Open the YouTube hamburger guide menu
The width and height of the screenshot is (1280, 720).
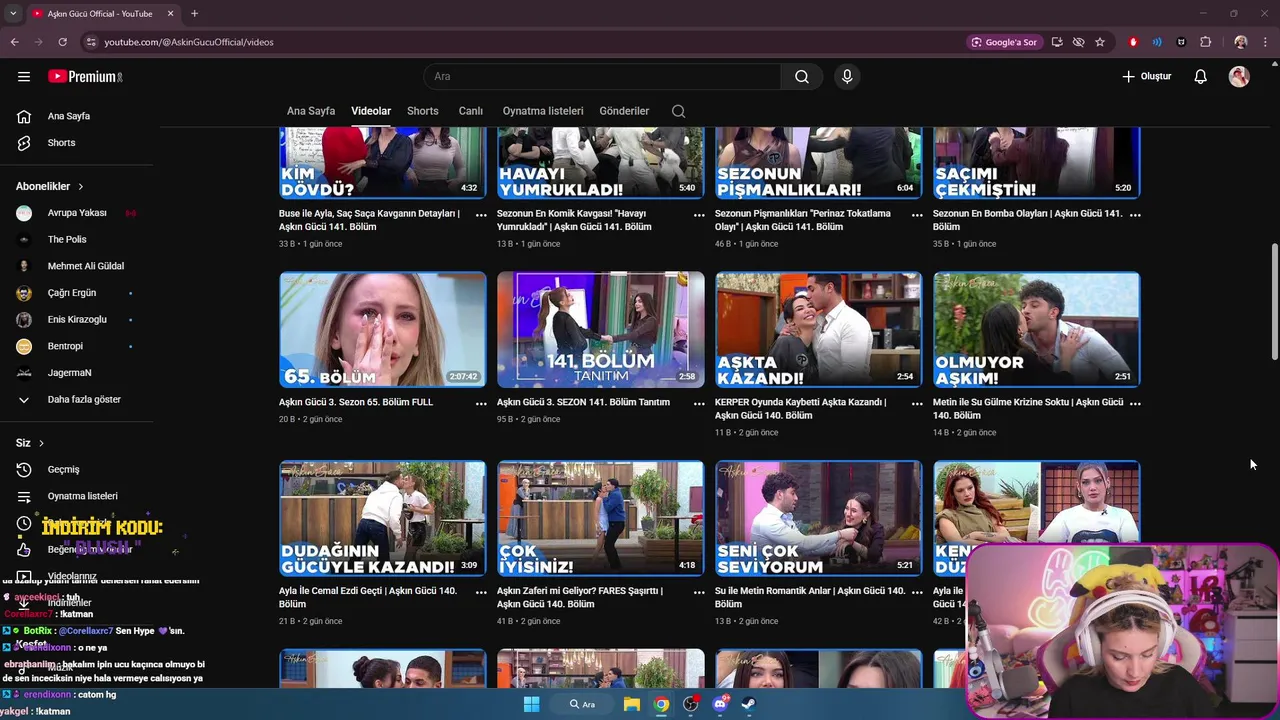click(x=24, y=76)
